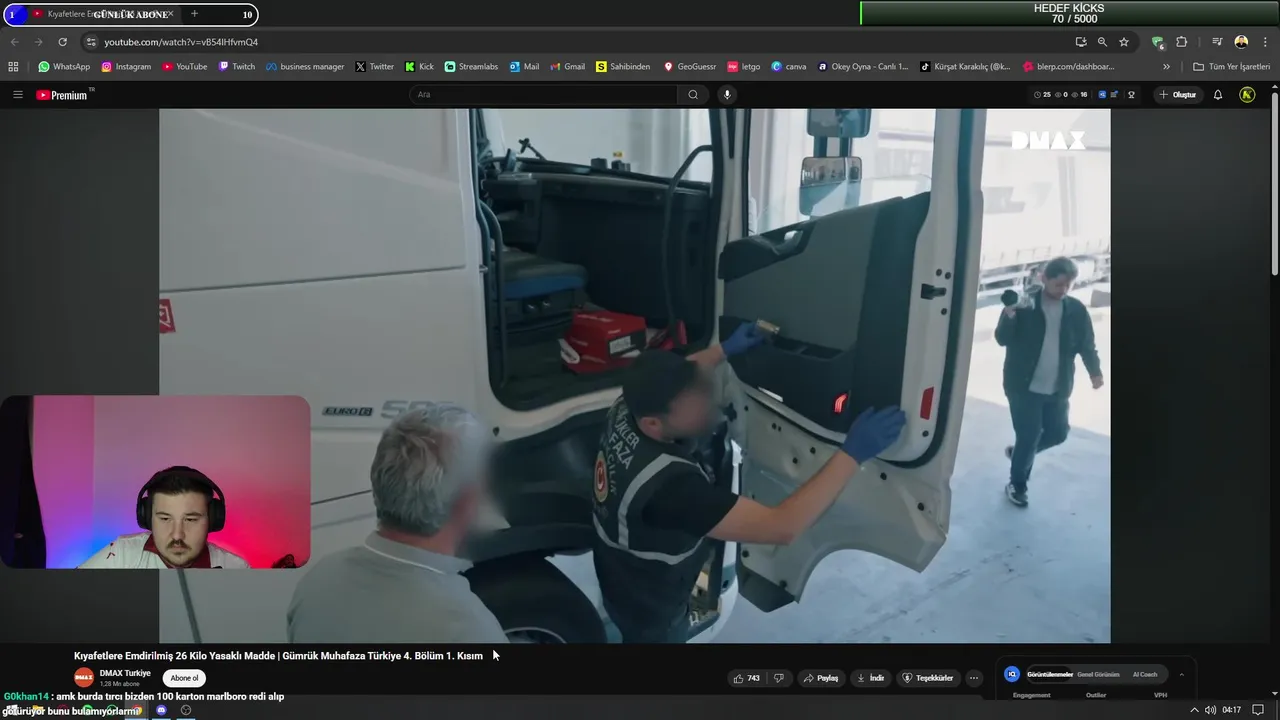The image size is (1280, 720).
Task: Open the YouTube account avatar menu
Action: click(1247, 95)
